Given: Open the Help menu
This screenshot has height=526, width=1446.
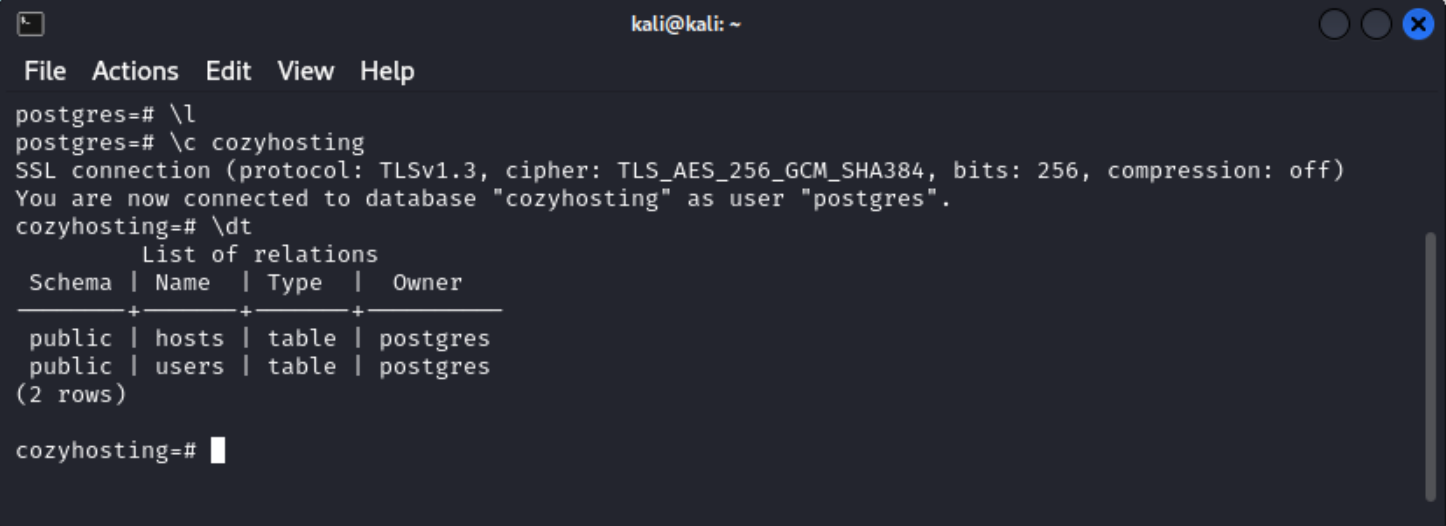Looking at the screenshot, I should [387, 71].
